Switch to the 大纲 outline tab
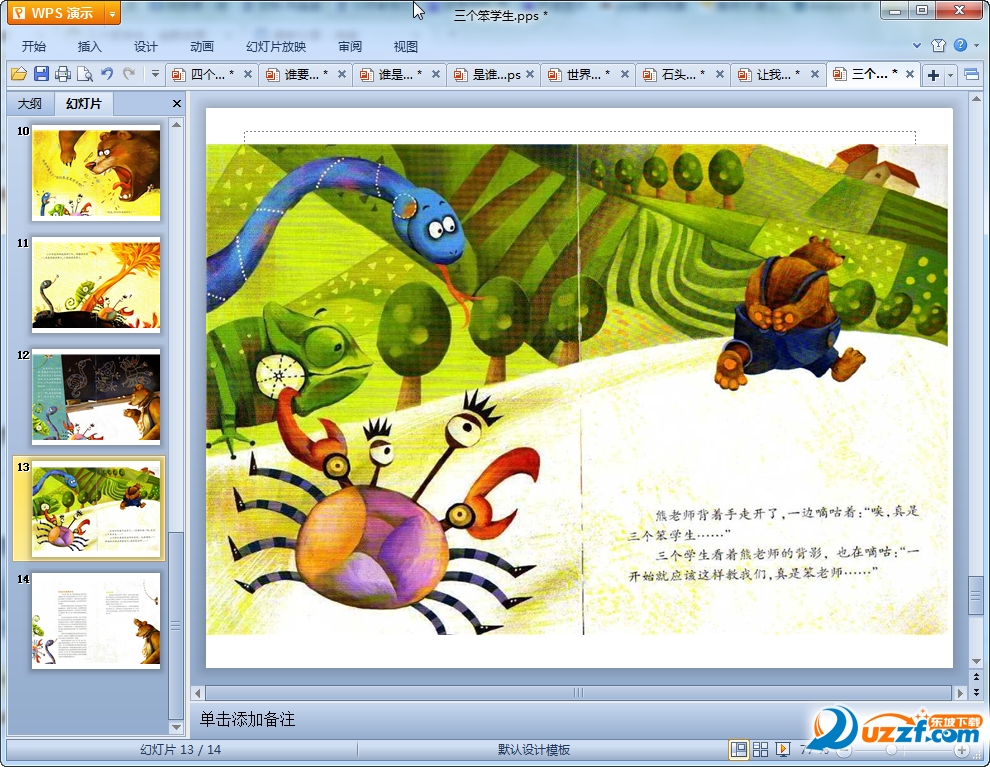The image size is (990, 767). (x=30, y=103)
